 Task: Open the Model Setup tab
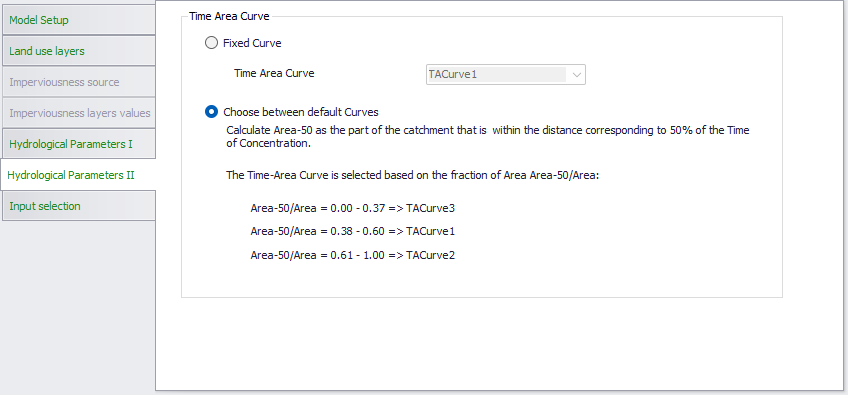(79, 21)
